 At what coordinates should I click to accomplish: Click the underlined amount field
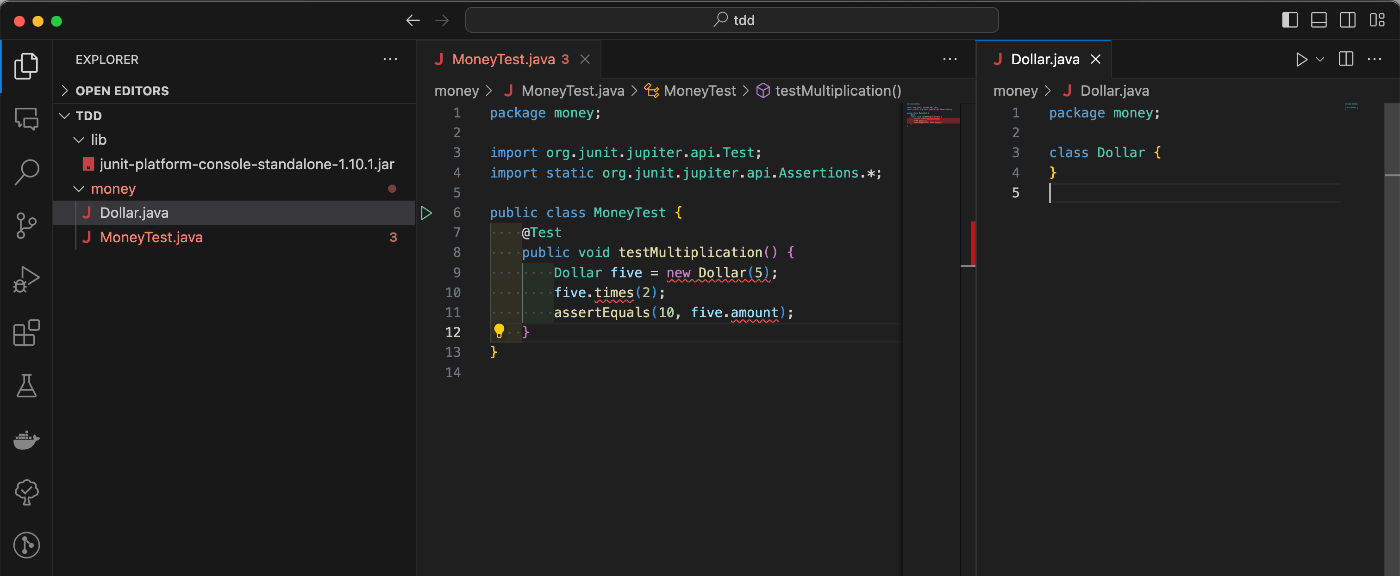[754, 313]
